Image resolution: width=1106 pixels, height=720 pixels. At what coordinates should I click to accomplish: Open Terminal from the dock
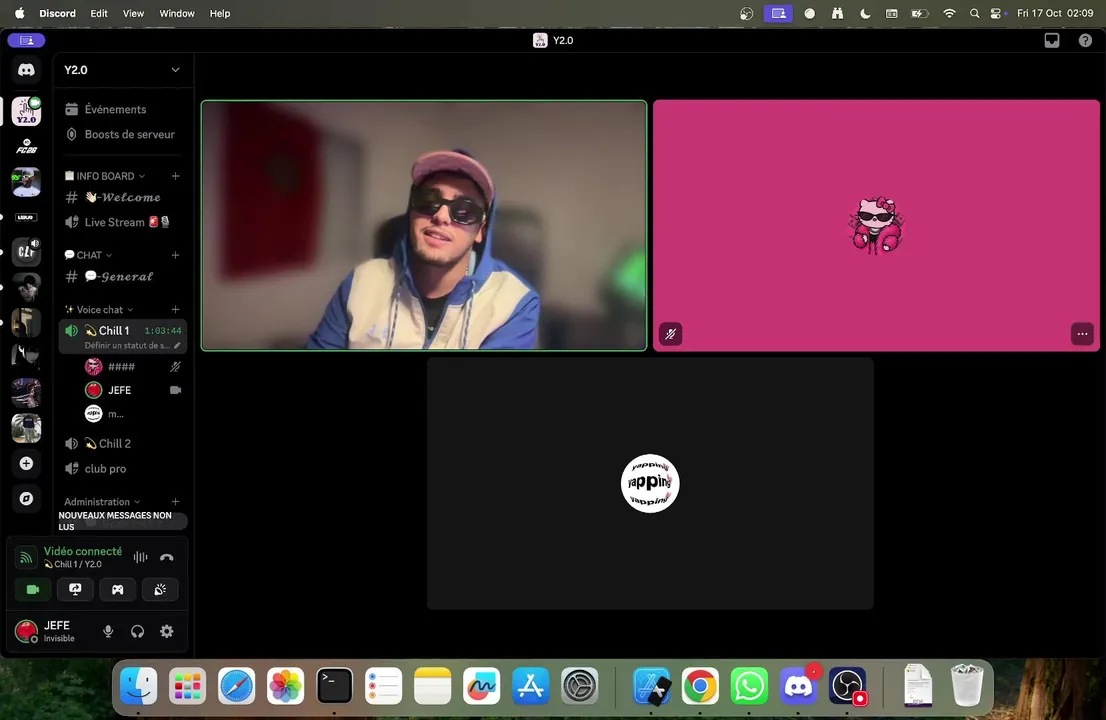coord(334,685)
